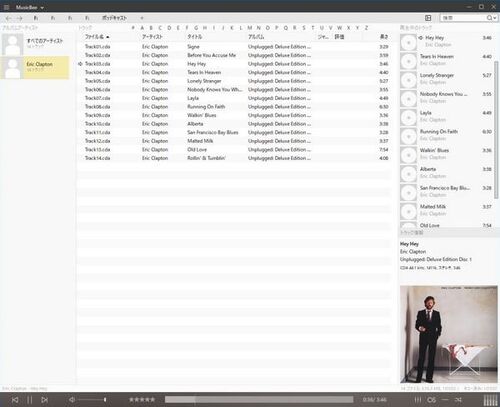
Task: Click the search input field
Action: (463, 18)
